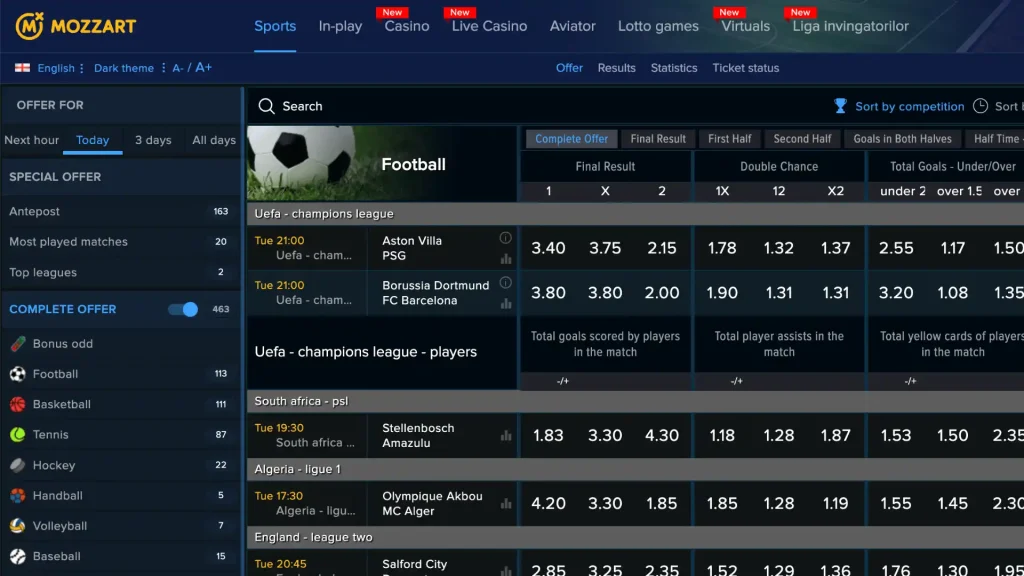Image resolution: width=1024 pixels, height=576 pixels.
Task: Click the England flag language icon
Action: pyautogui.click(x=22, y=68)
